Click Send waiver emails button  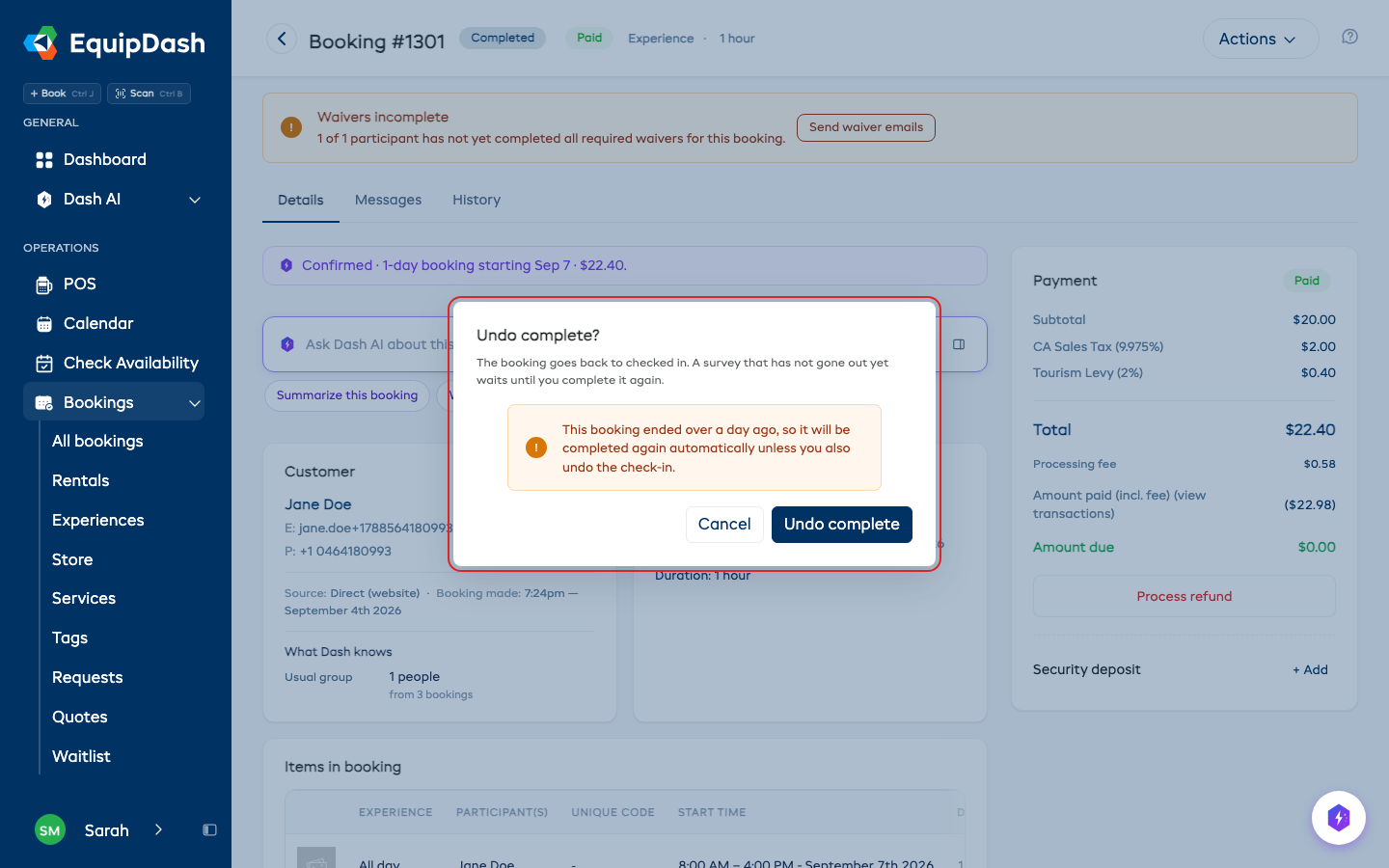866,127
